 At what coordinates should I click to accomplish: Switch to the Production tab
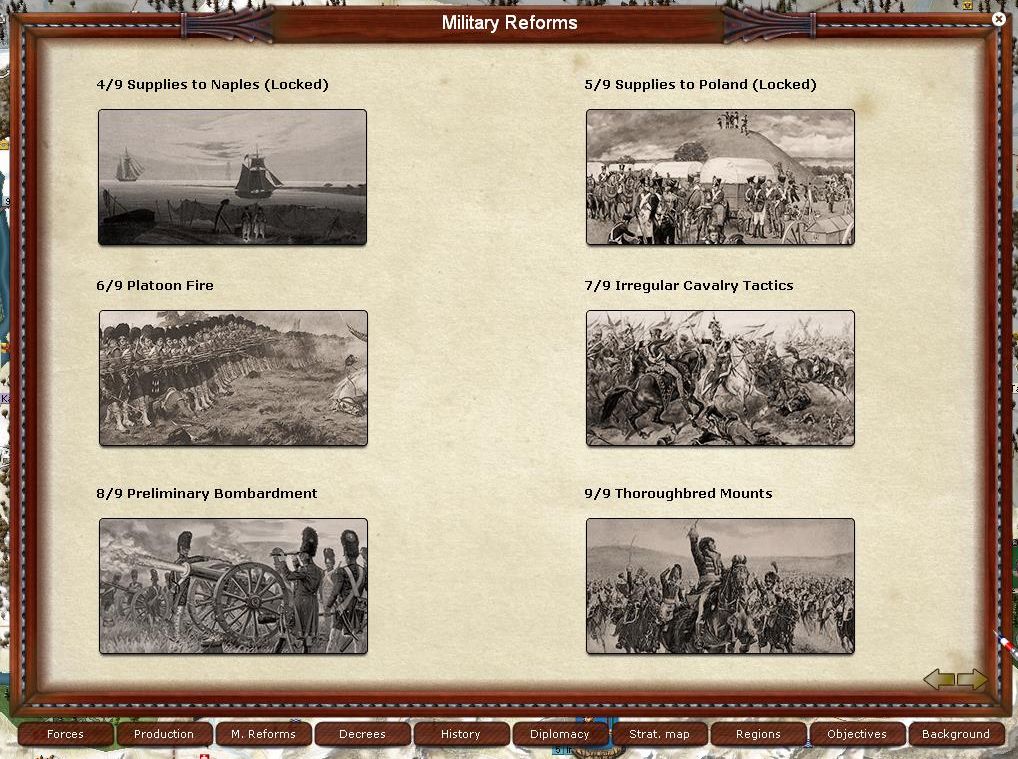click(x=164, y=734)
